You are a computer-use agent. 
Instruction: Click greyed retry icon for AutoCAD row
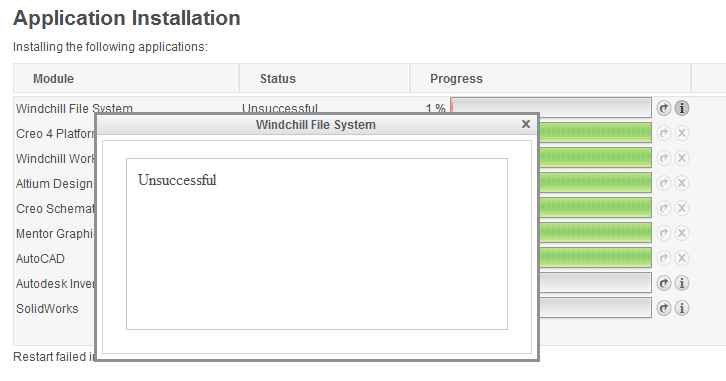tap(663, 258)
